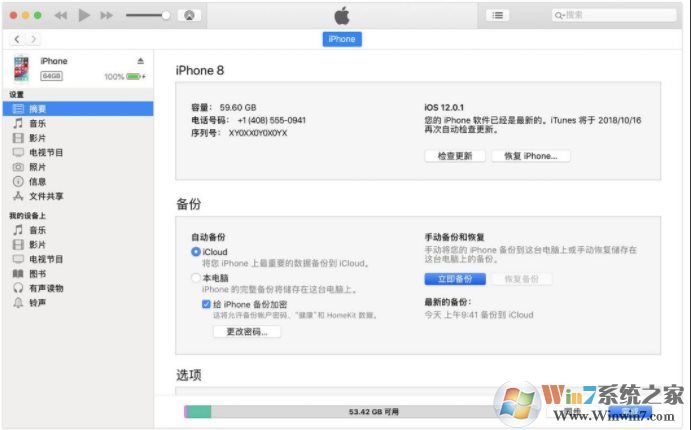Click TV icon for 电视节目 under 我的设备上

pyautogui.click(x=18, y=259)
